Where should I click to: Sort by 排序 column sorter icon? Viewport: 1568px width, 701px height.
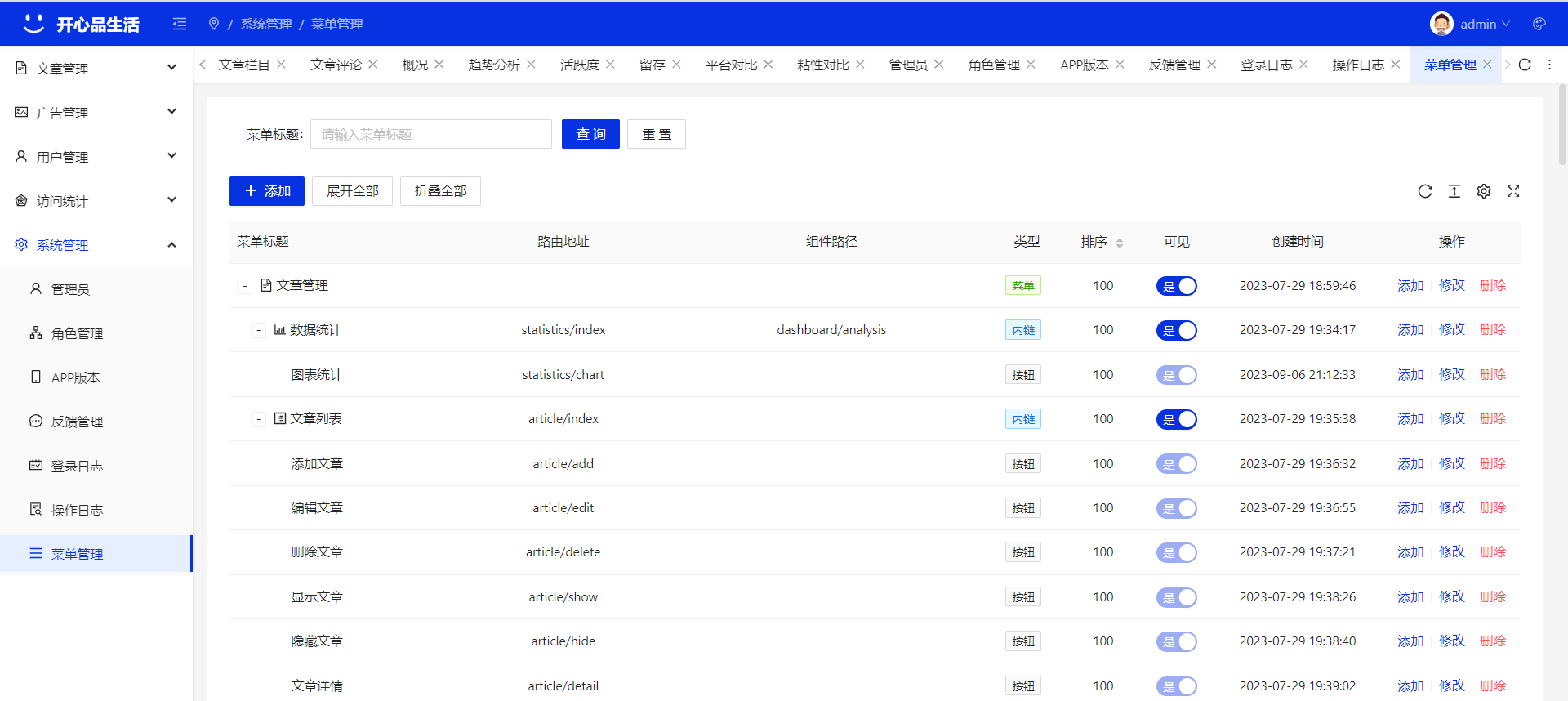[x=1120, y=243]
